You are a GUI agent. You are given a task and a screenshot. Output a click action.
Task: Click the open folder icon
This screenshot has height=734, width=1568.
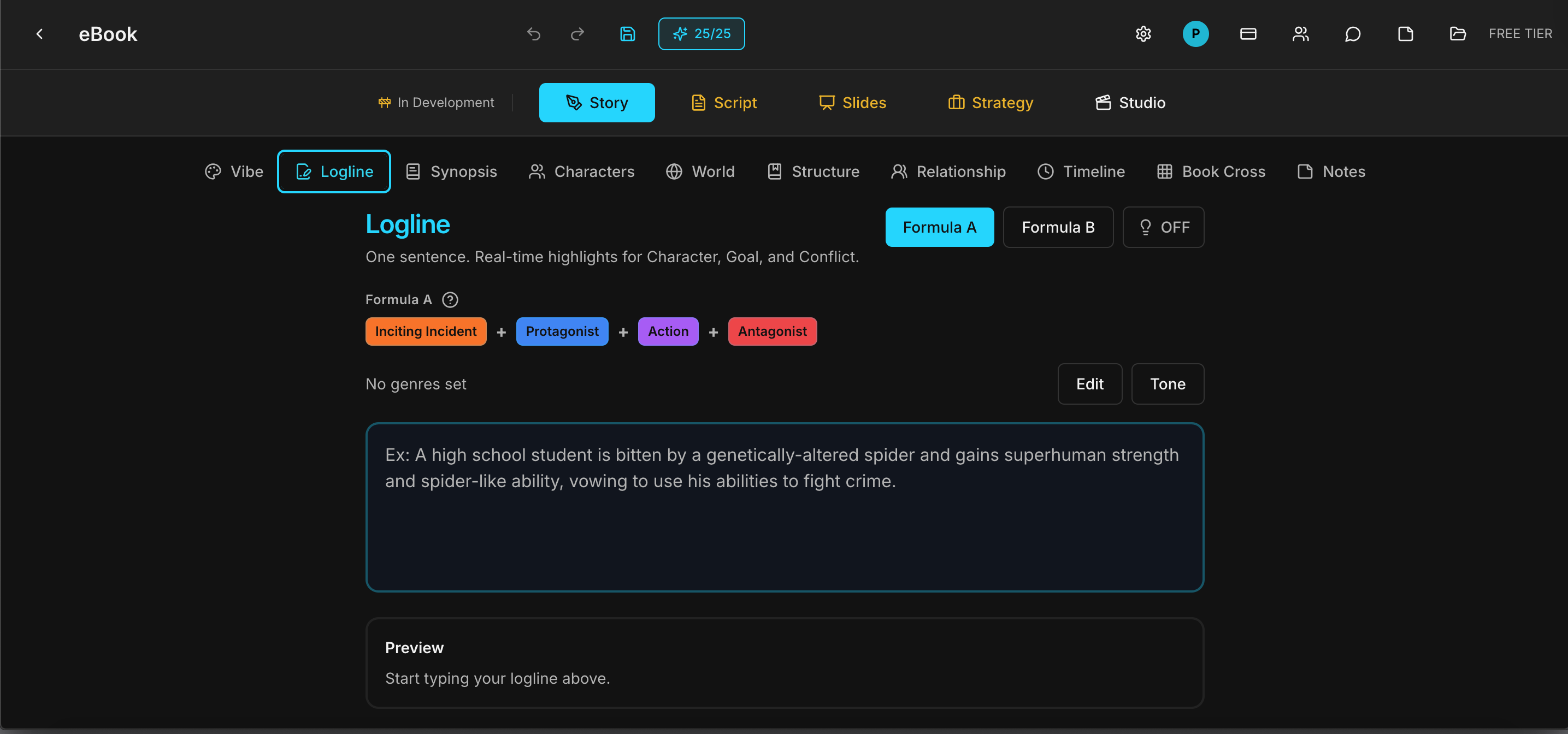(x=1457, y=34)
